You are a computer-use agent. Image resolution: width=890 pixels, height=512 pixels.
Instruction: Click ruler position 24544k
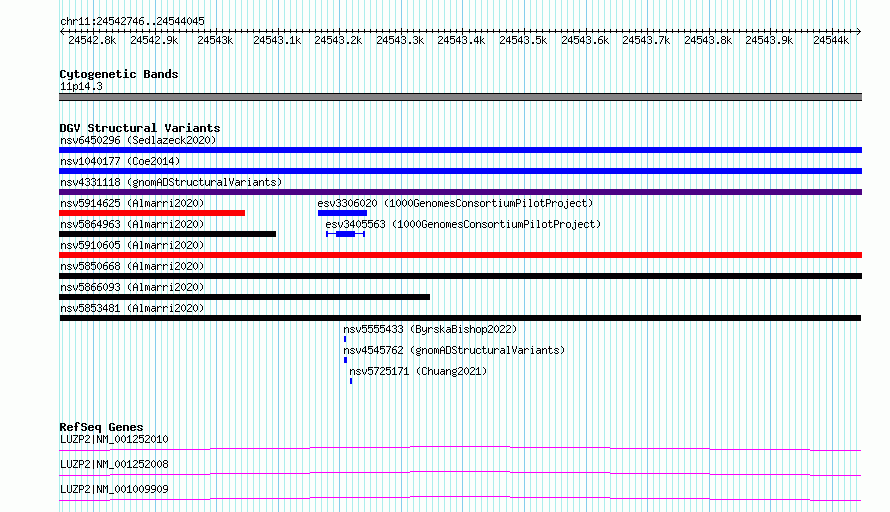[831, 40]
